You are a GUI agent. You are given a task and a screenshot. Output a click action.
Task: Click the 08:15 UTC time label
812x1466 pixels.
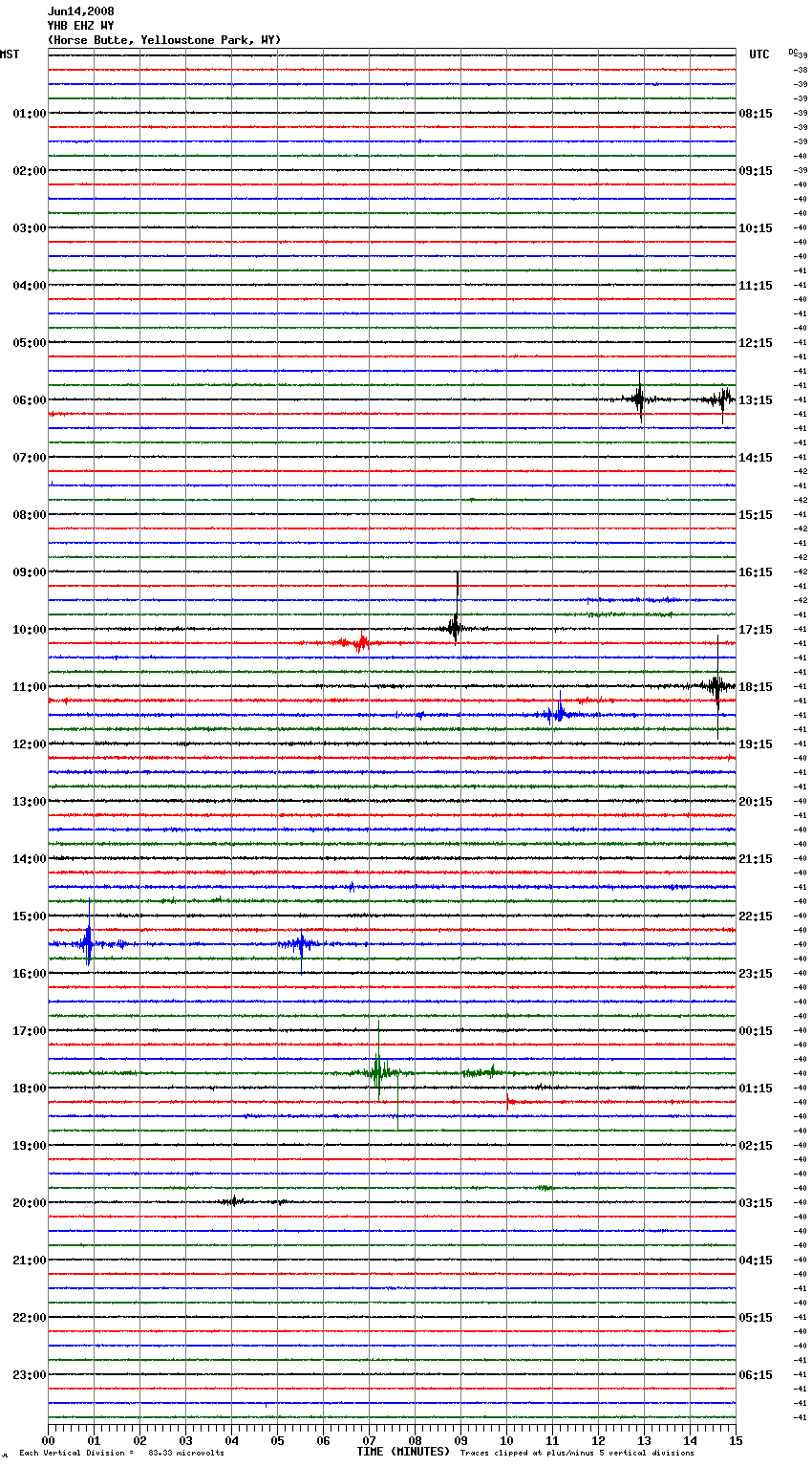point(756,114)
